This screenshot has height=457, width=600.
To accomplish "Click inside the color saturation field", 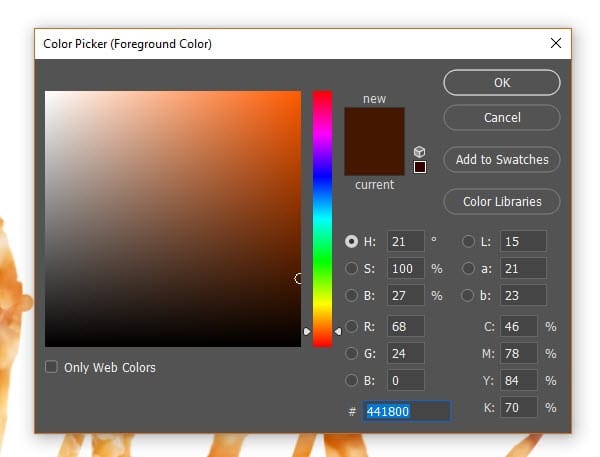I will 172,219.
